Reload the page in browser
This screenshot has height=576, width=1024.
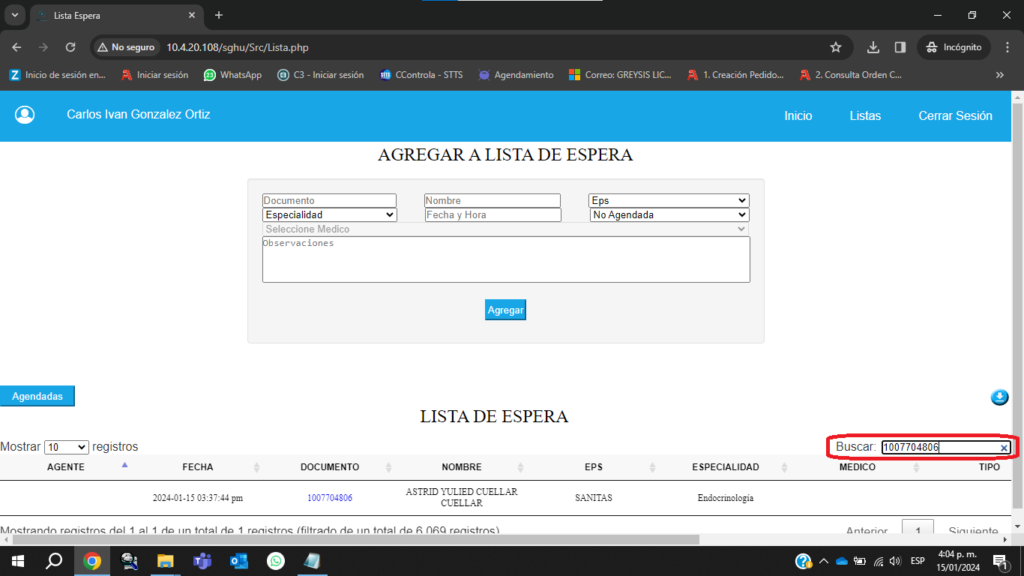coord(70,47)
